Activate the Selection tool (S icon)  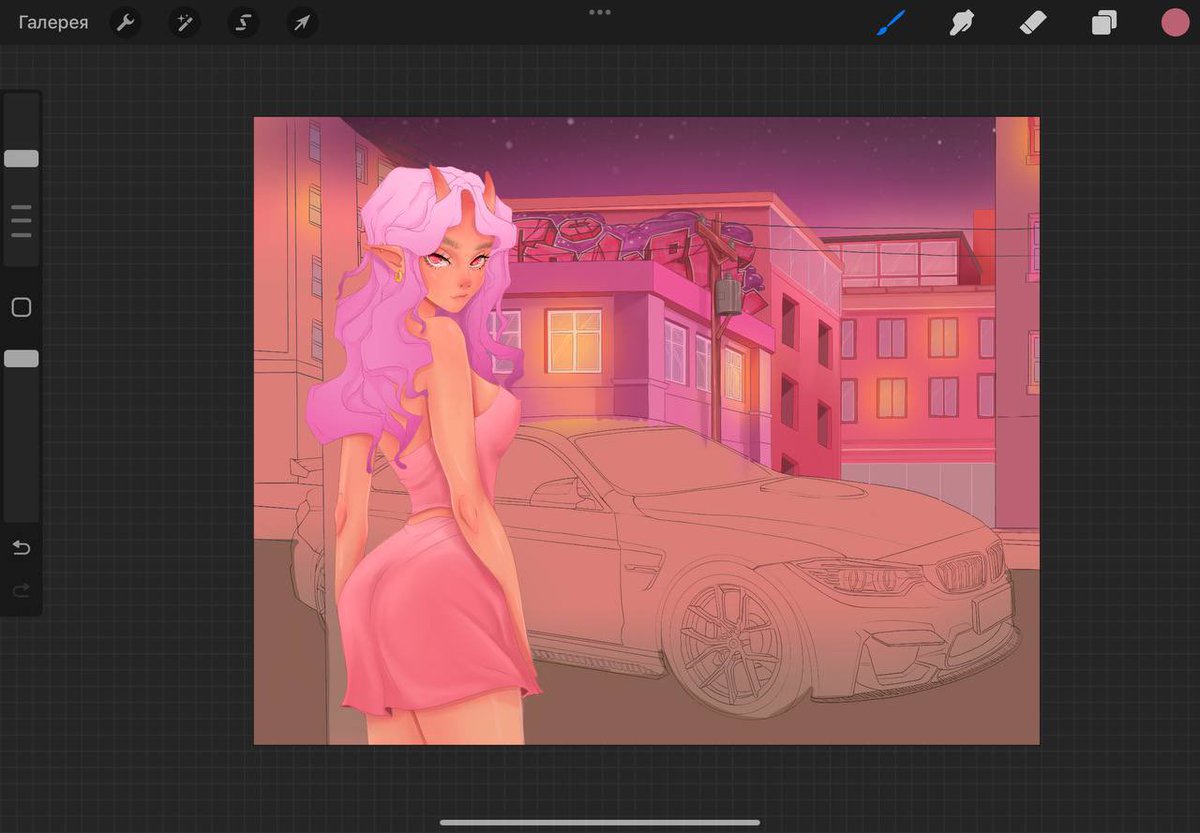pyautogui.click(x=243, y=22)
